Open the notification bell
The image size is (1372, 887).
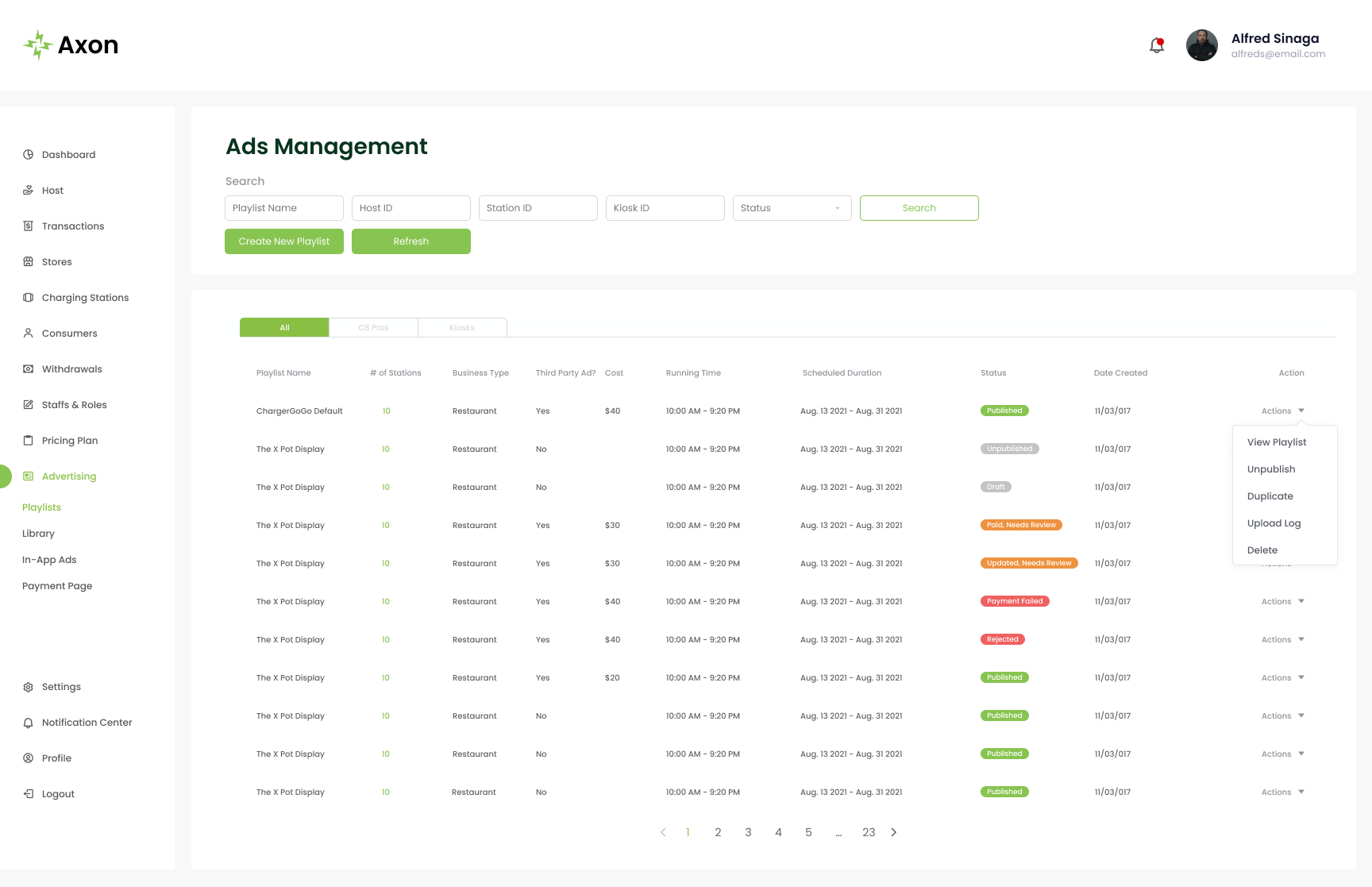[x=1157, y=45]
